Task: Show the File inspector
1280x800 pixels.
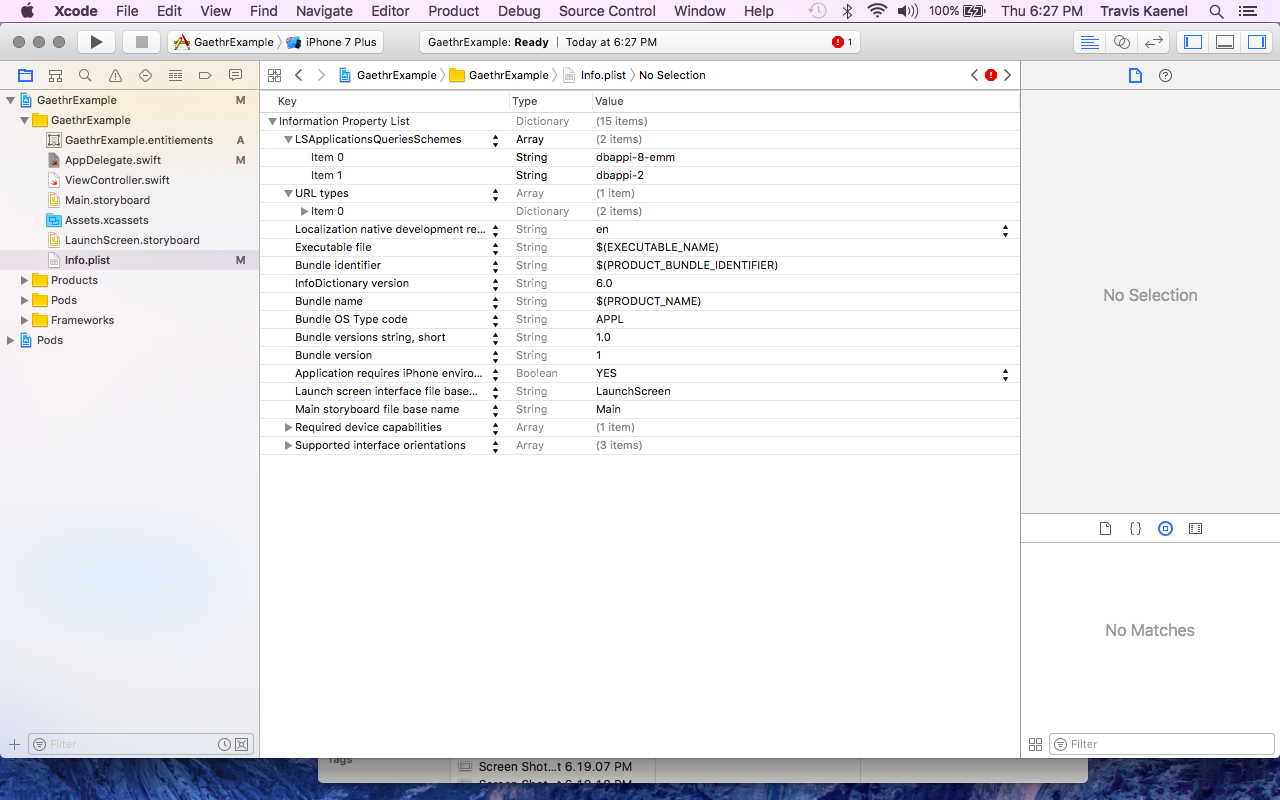Action: [1135, 75]
